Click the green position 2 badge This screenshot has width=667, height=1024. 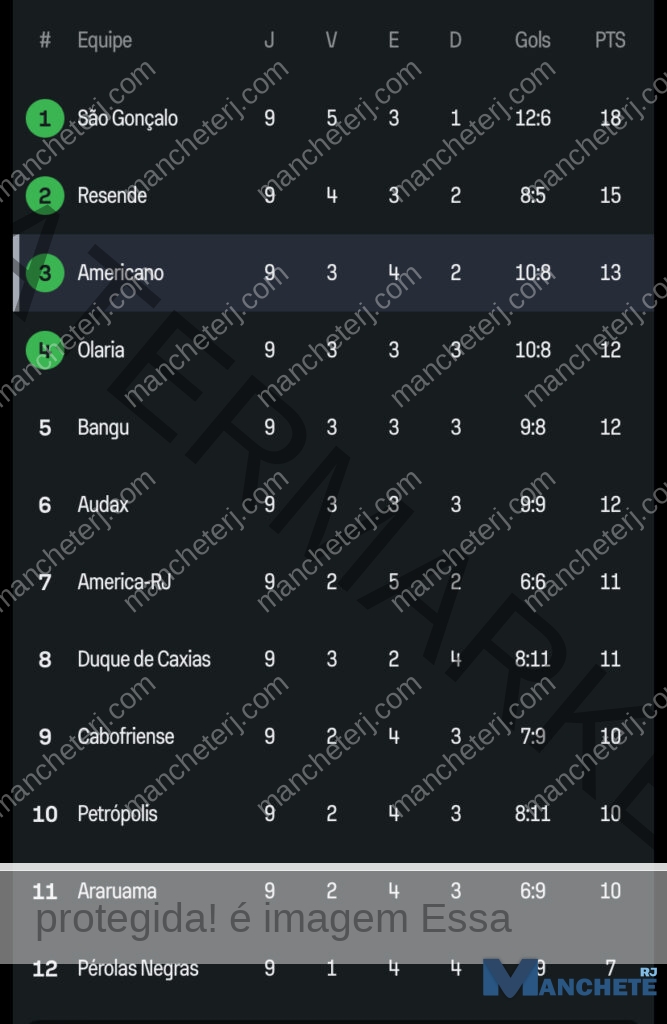click(44, 195)
